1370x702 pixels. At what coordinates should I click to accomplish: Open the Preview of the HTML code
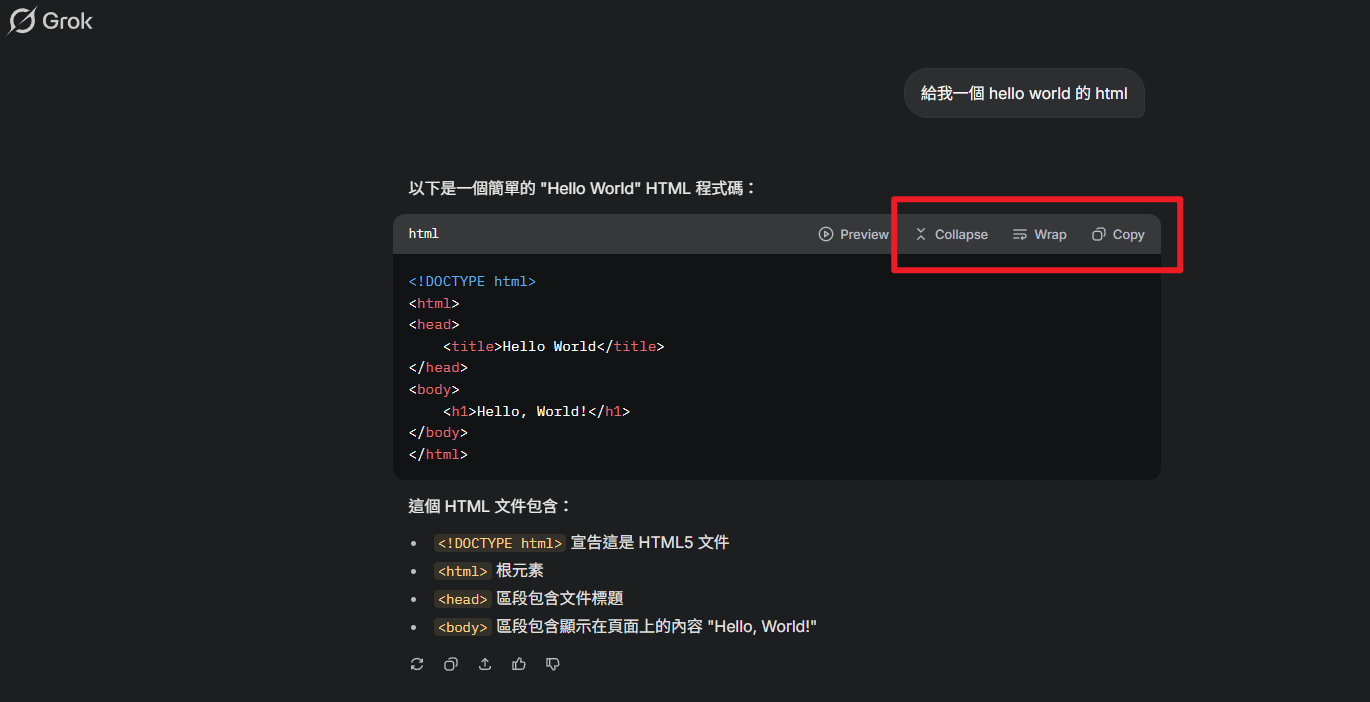(853, 234)
